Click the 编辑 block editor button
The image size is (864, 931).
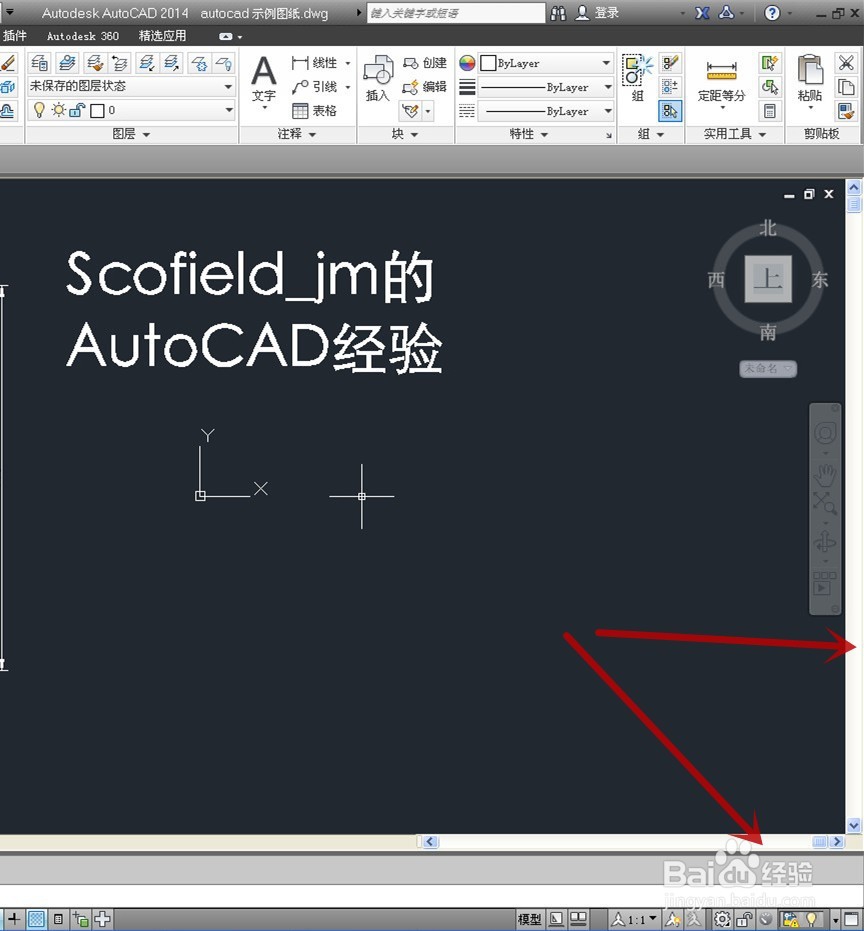424,87
